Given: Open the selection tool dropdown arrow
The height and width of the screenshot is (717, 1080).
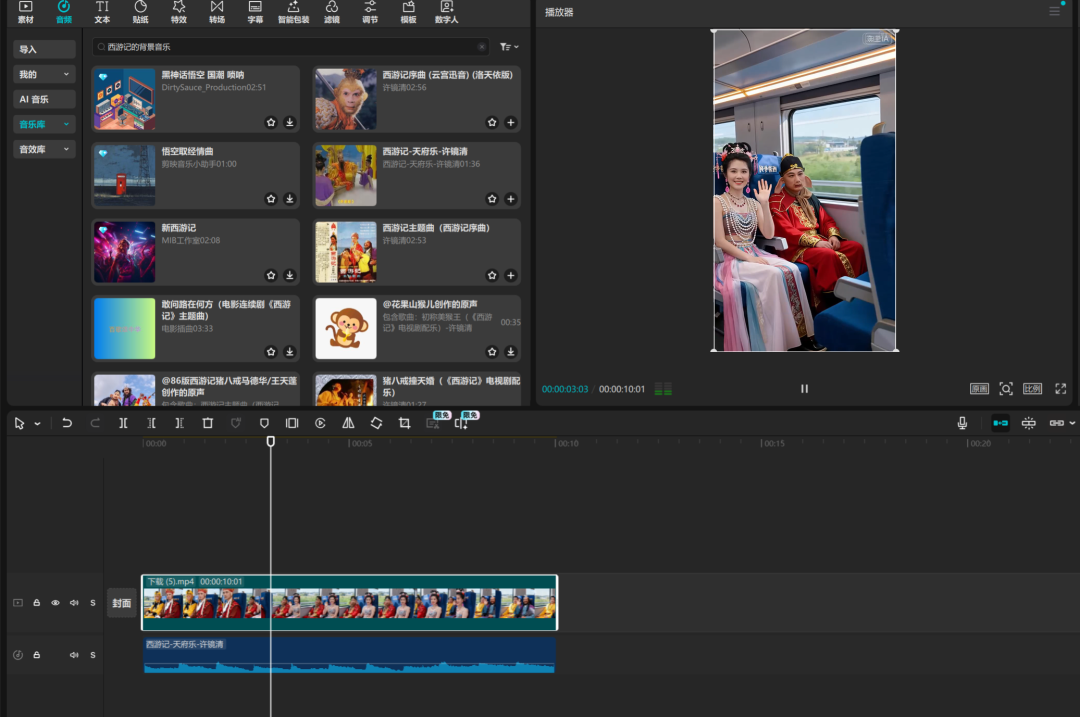Looking at the screenshot, I should coord(38,424).
